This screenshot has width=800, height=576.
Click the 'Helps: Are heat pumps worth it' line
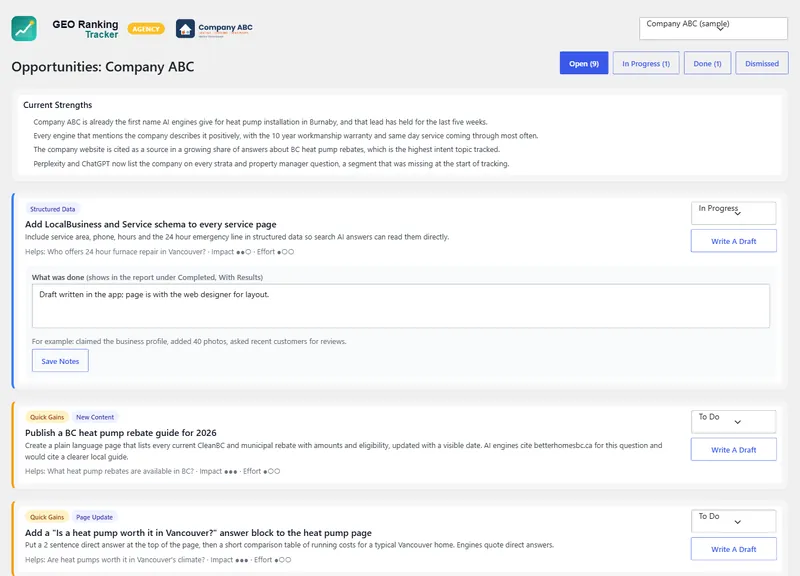158,560
